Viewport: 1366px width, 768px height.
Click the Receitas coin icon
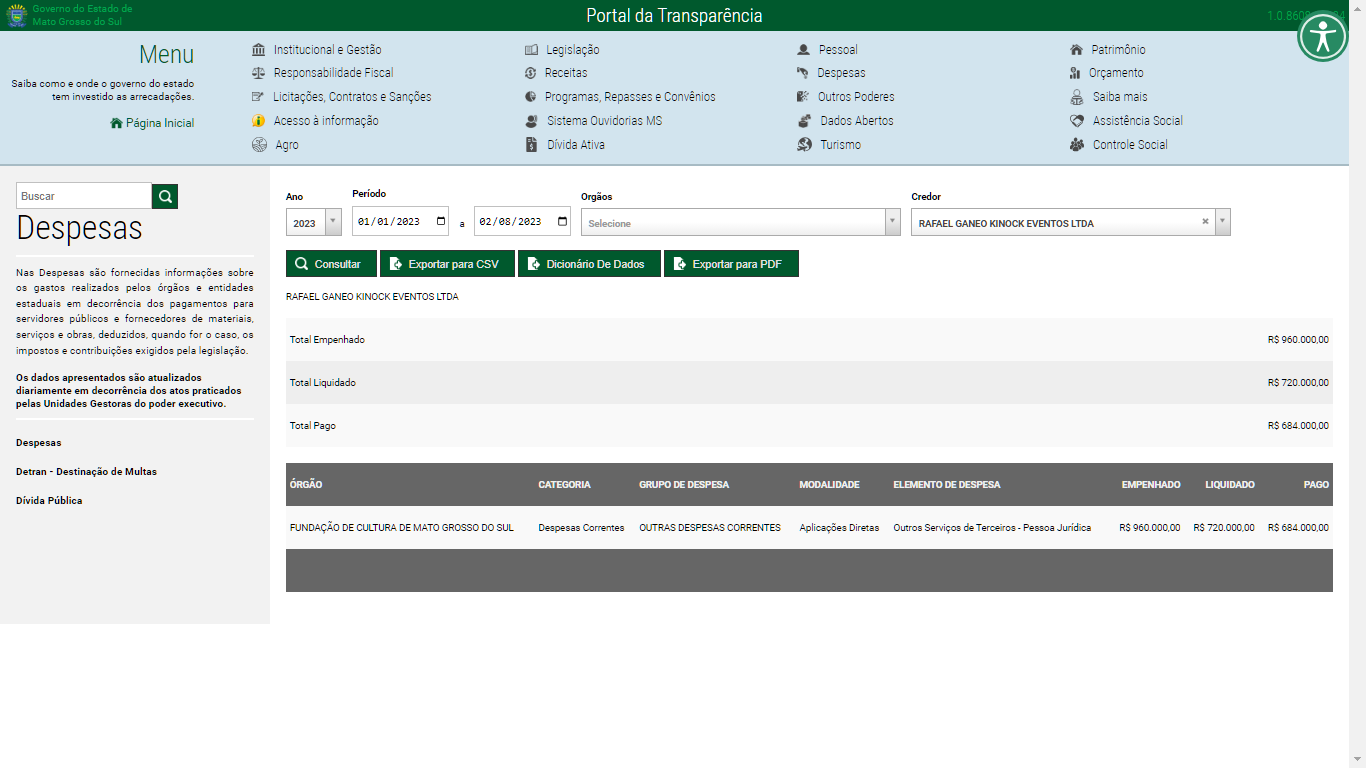pyautogui.click(x=531, y=73)
